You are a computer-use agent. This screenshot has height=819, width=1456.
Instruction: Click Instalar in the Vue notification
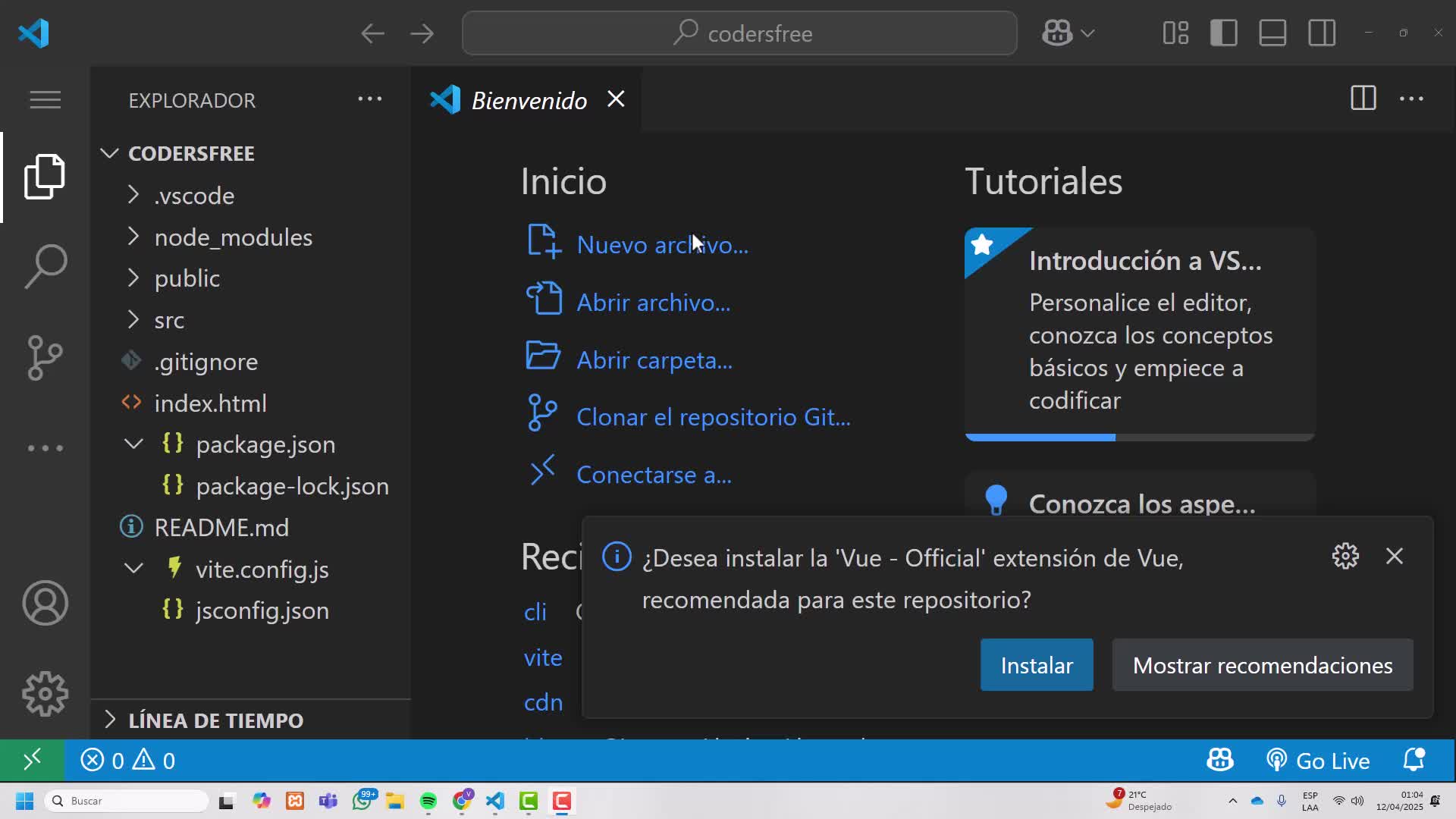pyautogui.click(x=1037, y=665)
